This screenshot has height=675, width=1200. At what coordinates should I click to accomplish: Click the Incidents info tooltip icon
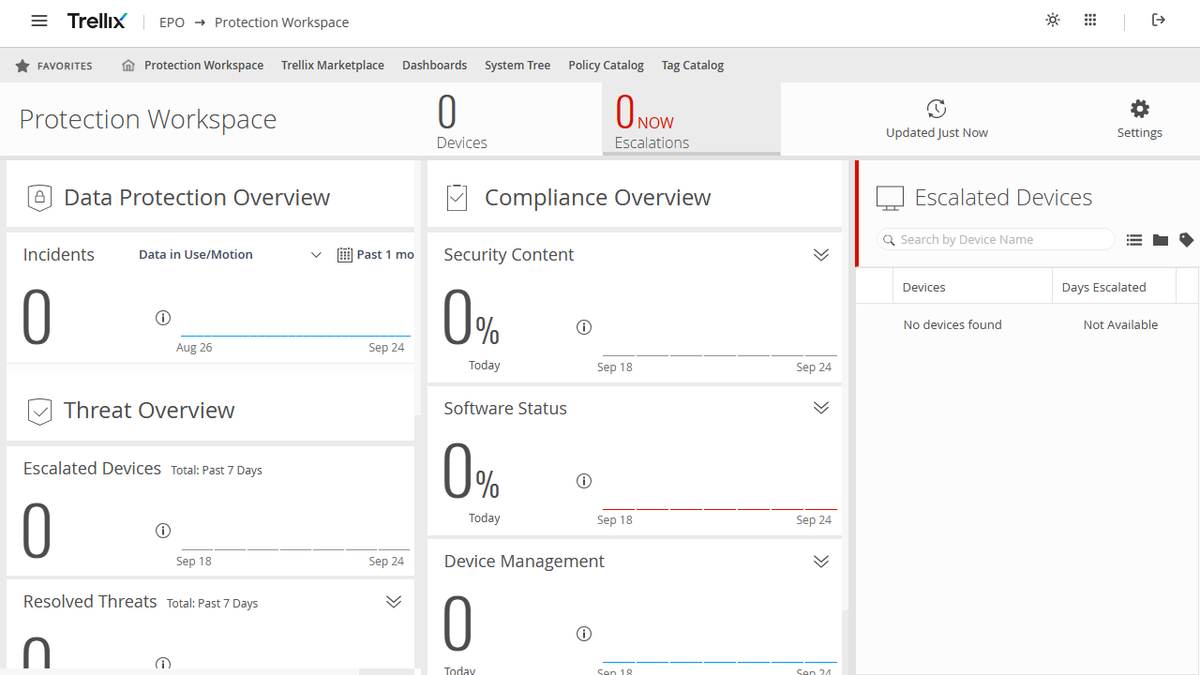(x=163, y=317)
